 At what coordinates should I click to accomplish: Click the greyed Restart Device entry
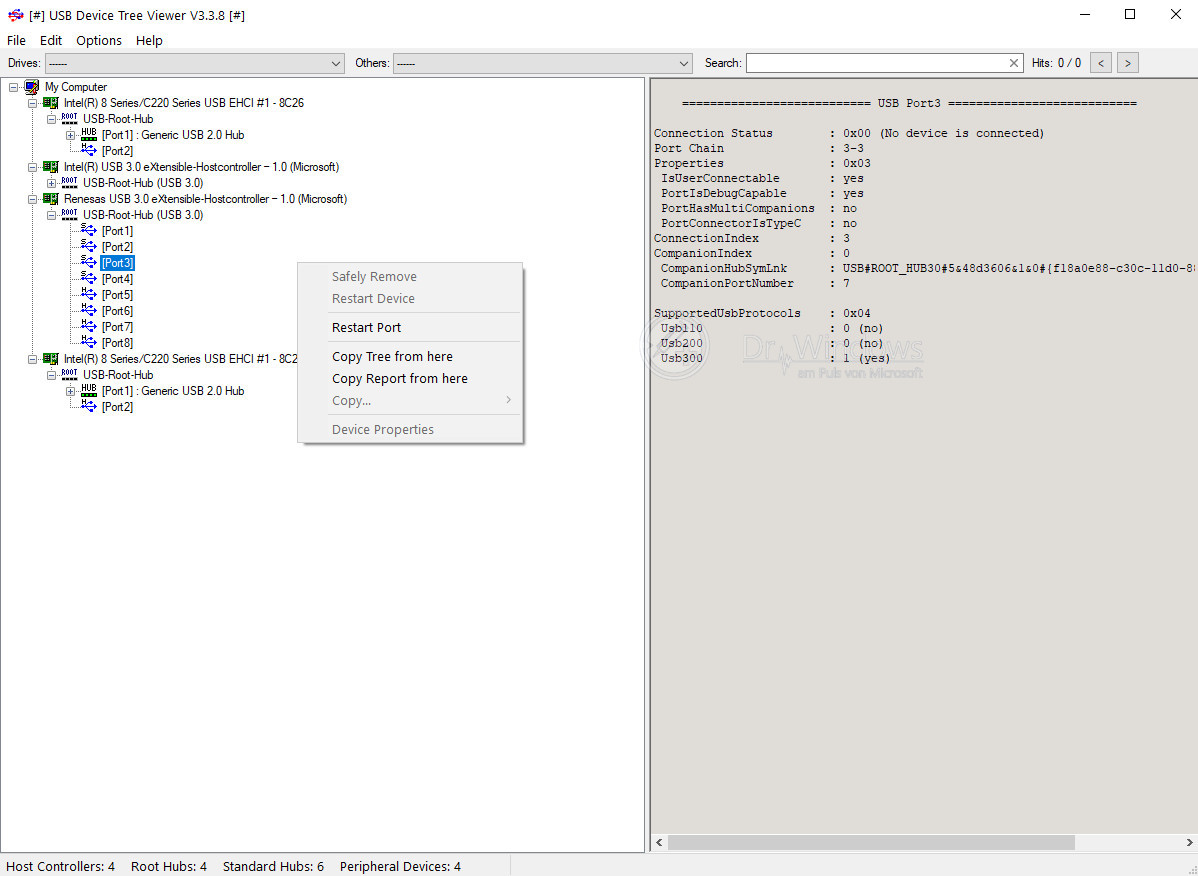coord(410,298)
